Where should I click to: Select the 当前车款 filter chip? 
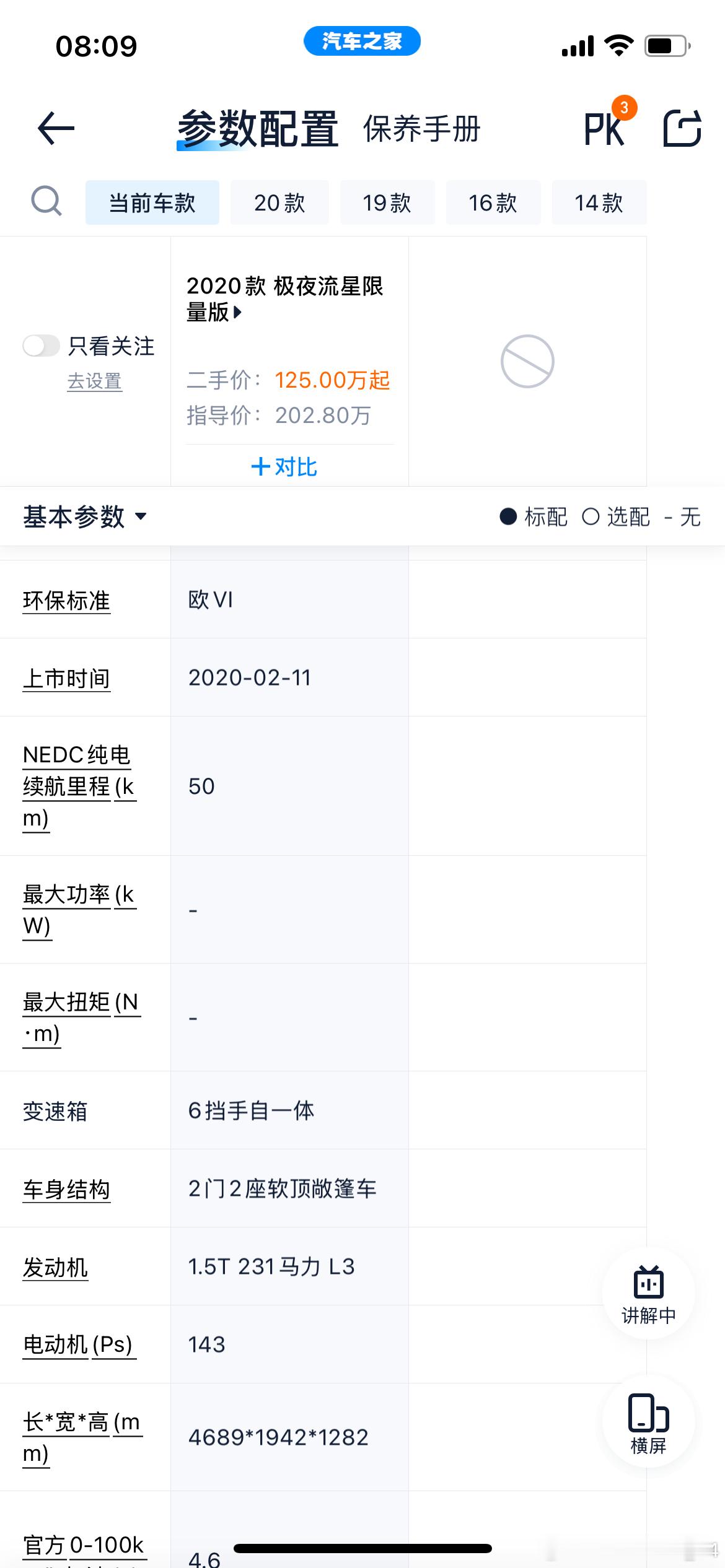point(152,203)
